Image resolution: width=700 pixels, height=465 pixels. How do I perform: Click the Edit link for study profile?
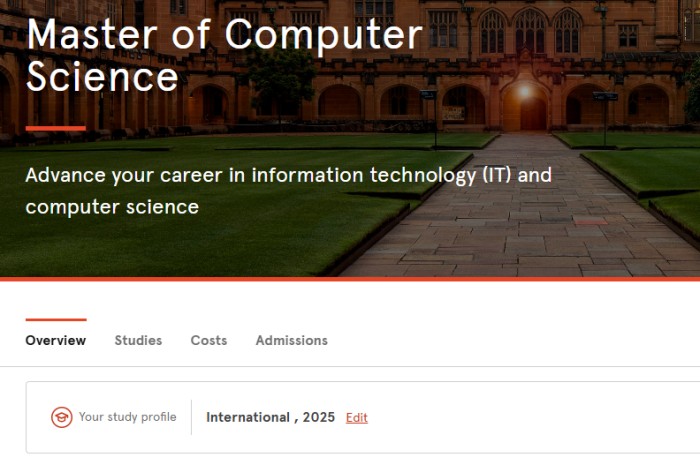[x=357, y=417]
